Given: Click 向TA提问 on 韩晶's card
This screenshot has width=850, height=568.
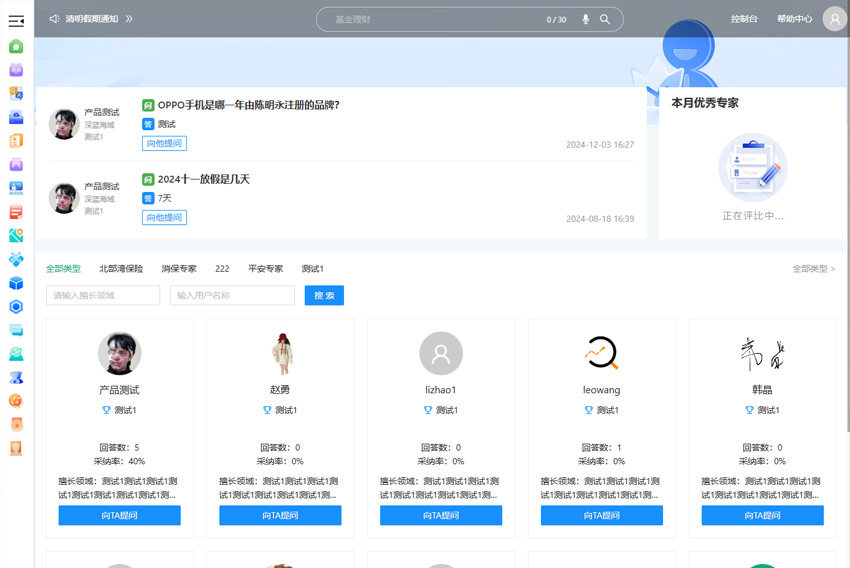Looking at the screenshot, I should coord(763,515).
